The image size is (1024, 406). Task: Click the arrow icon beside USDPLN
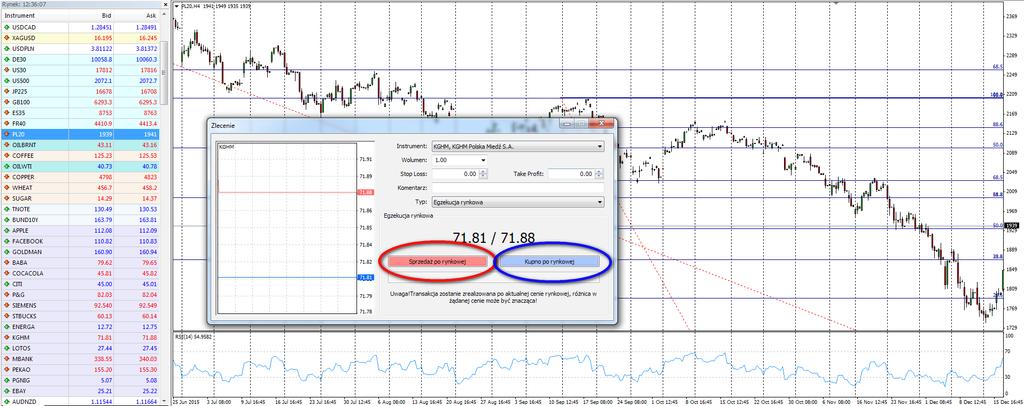(7, 49)
